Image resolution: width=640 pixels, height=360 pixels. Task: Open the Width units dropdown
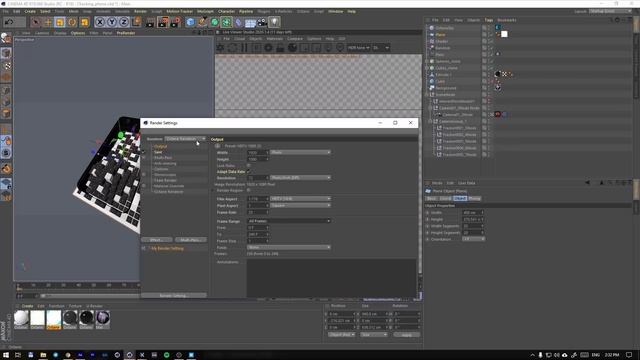(300, 152)
